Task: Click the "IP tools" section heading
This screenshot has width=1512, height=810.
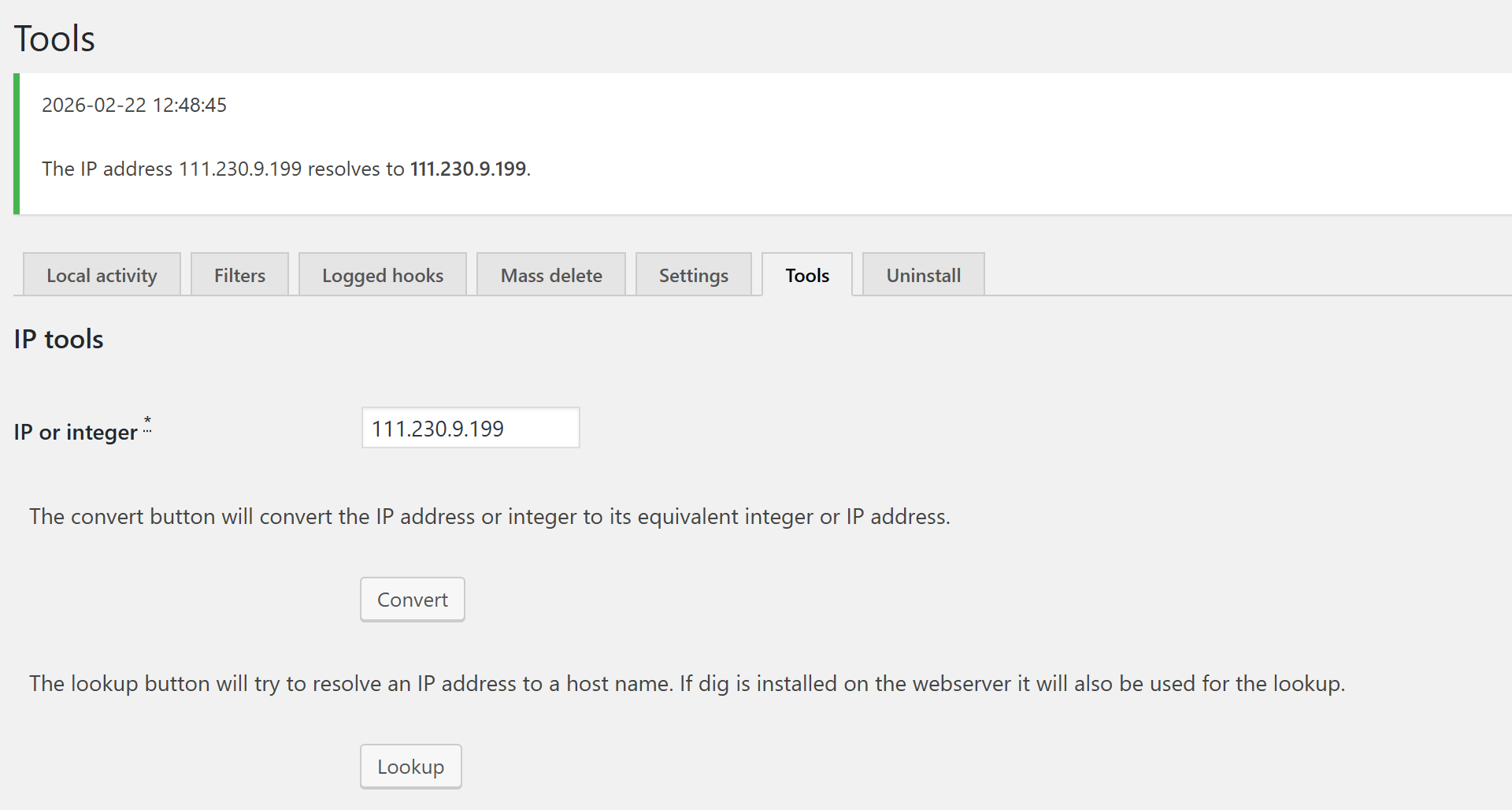Action: 59,339
